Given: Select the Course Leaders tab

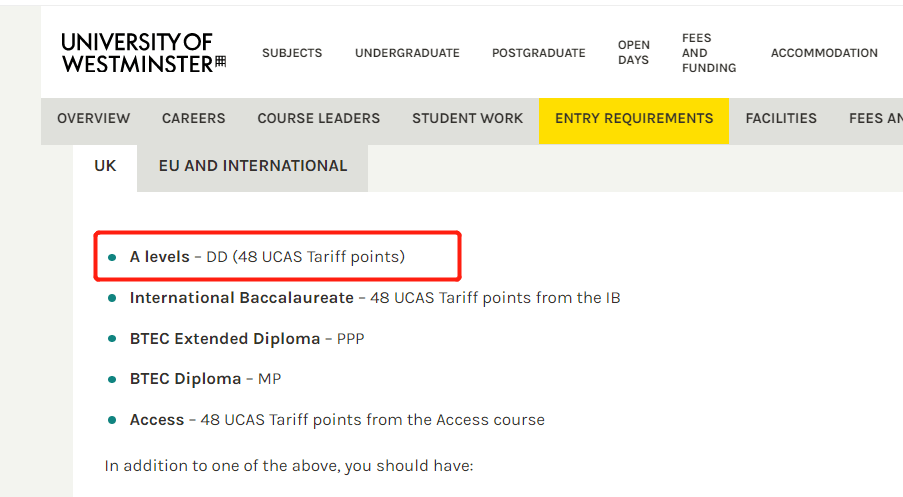Looking at the screenshot, I should (x=319, y=119).
